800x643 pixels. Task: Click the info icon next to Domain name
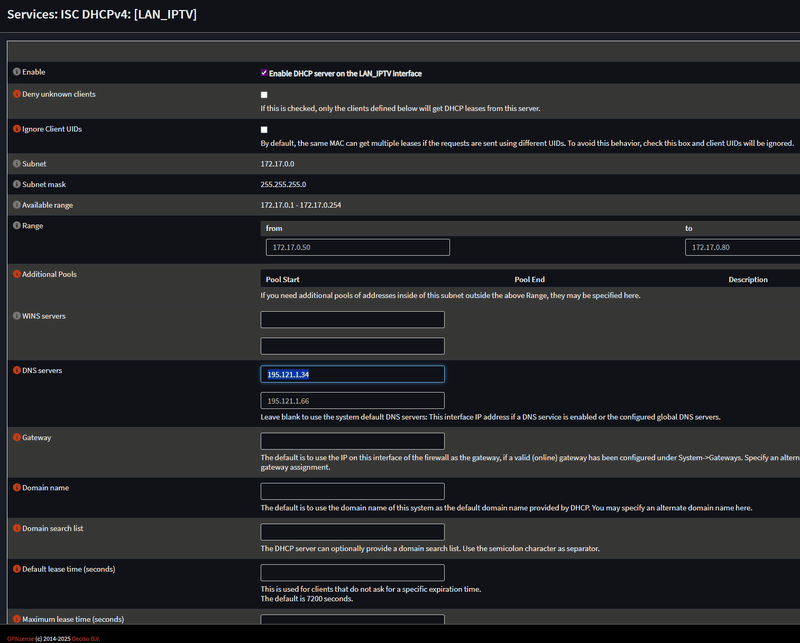pos(16,487)
